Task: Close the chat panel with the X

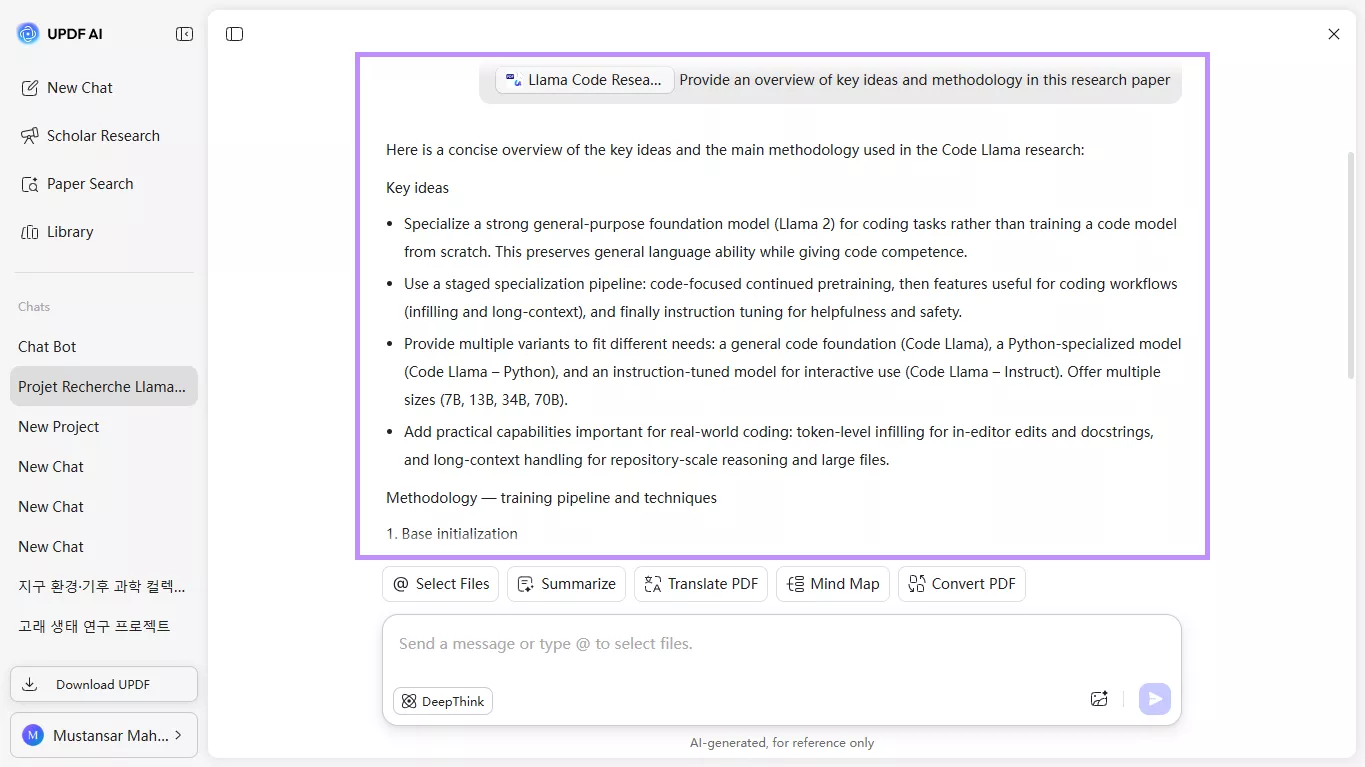Action: click(x=1334, y=34)
